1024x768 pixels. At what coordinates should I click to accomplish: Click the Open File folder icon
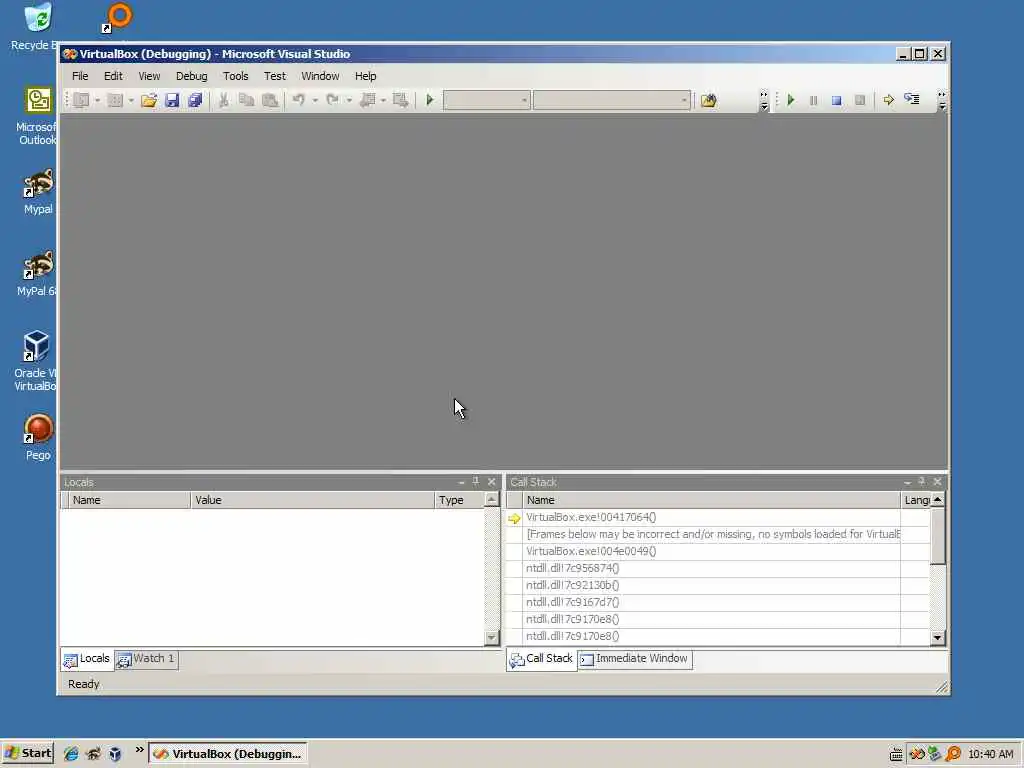(149, 101)
